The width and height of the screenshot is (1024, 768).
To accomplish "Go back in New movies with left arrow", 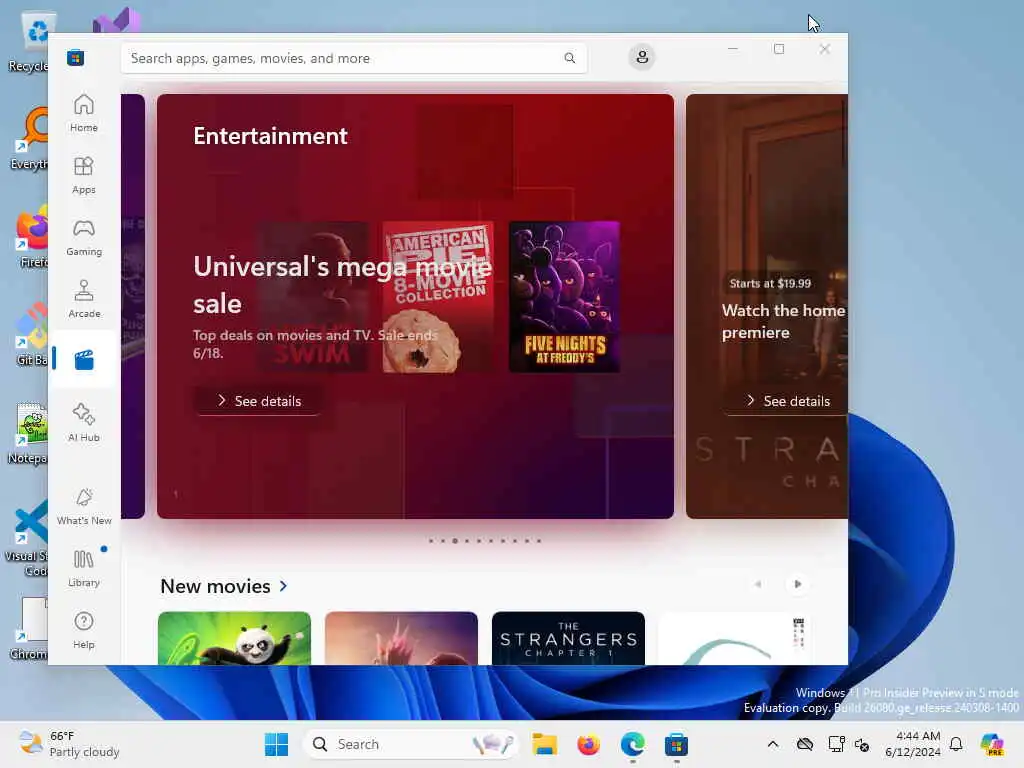I will (758, 584).
